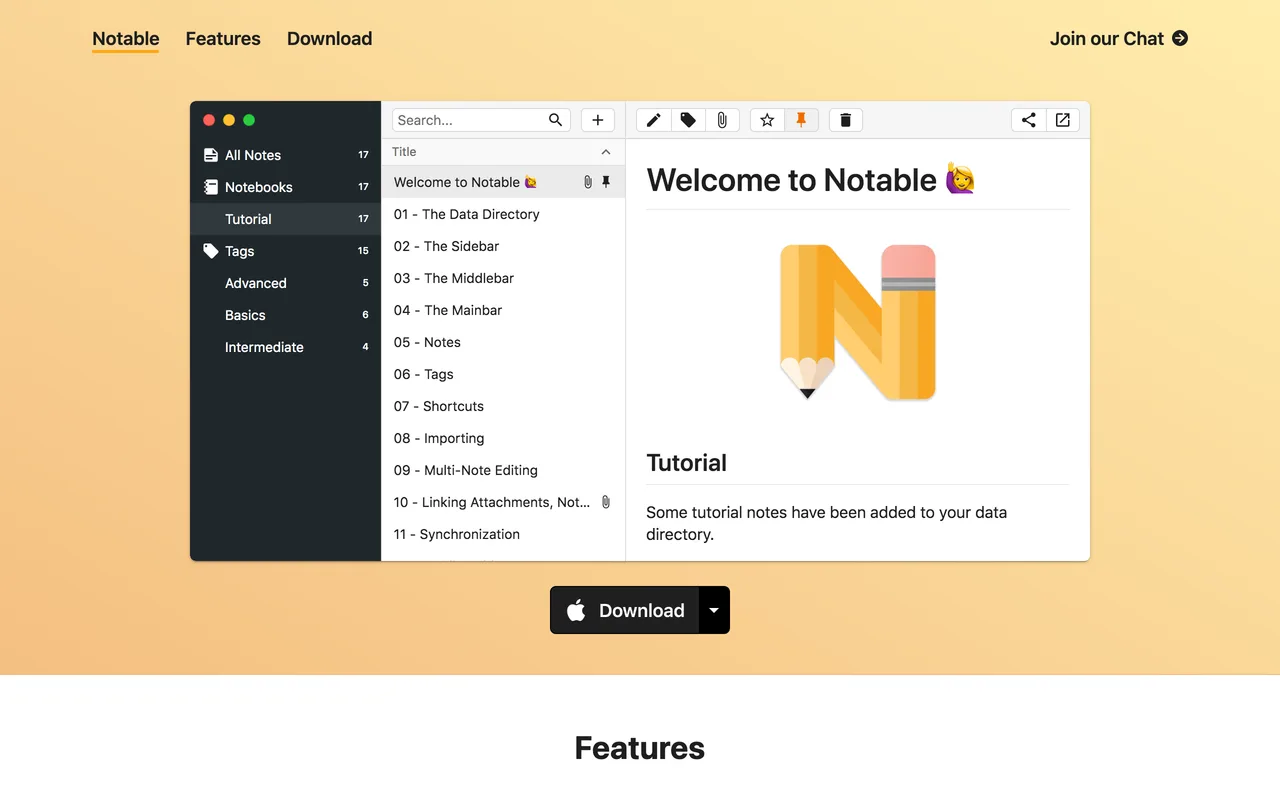This screenshot has width=1280, height=800.
Task: Click the Notebooks icon in sidebar
Action: tap(211, 187)
